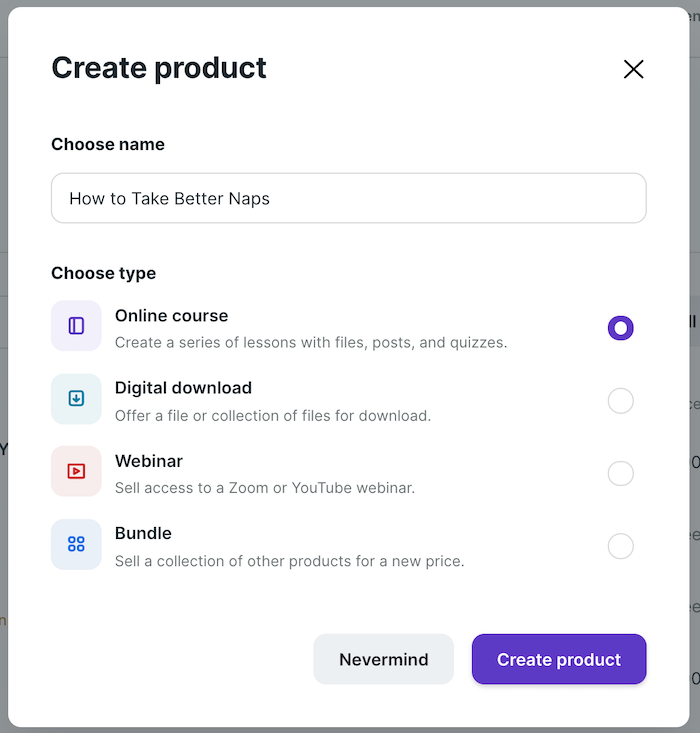
Task: Select the Online course radio button
Action: point(620,328)
